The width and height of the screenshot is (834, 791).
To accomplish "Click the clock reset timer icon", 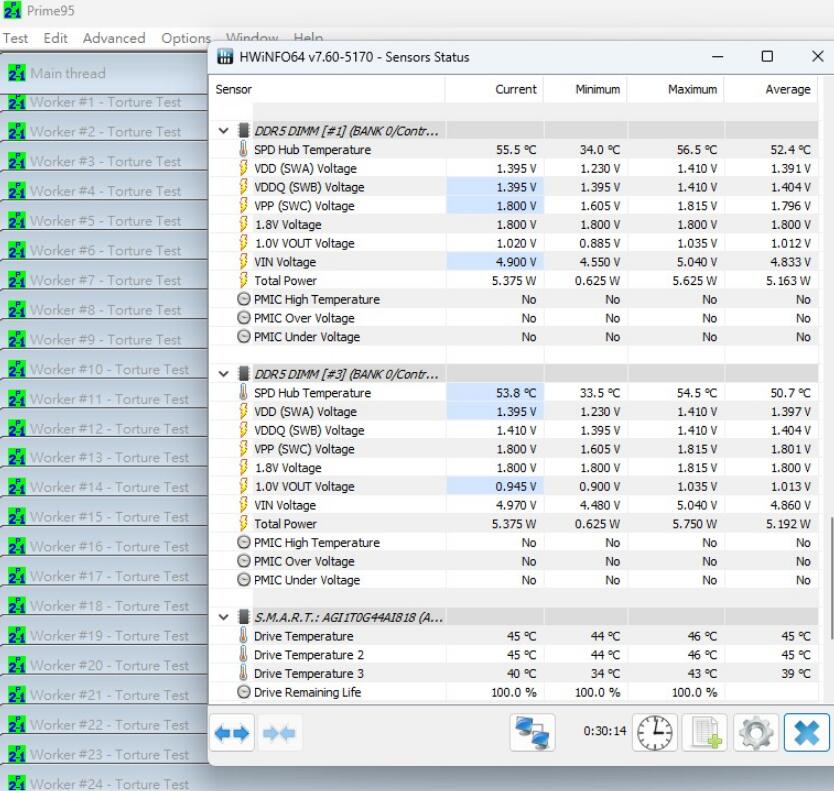I will [x=655, y=733].
